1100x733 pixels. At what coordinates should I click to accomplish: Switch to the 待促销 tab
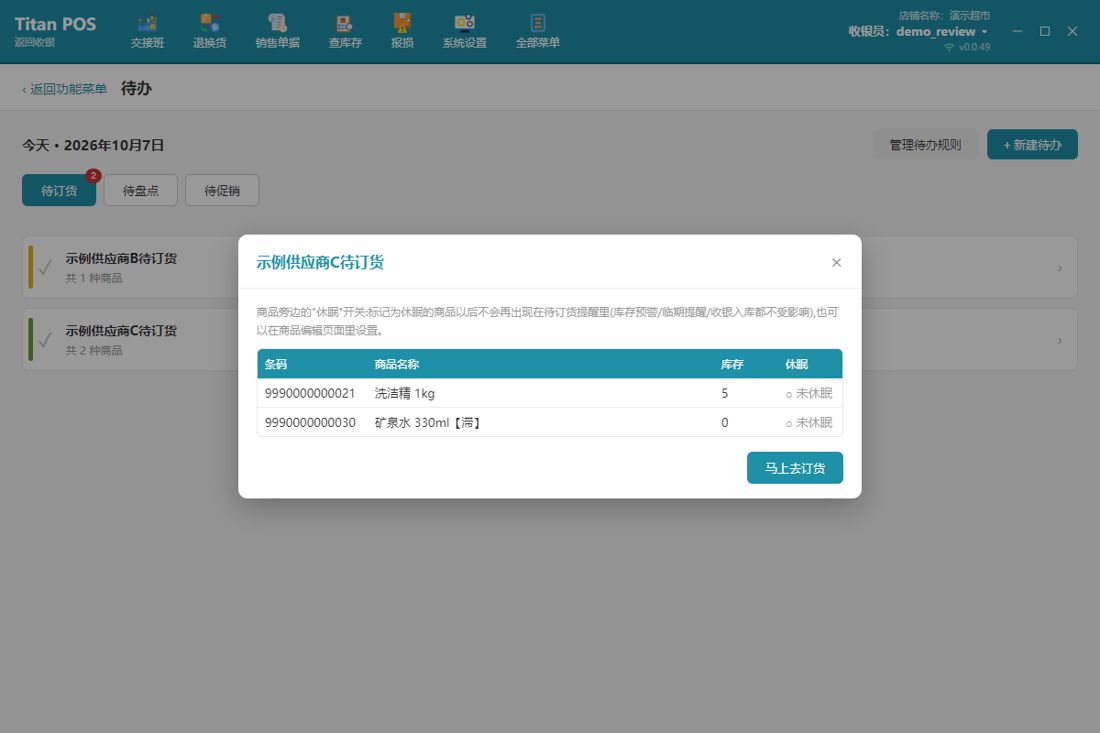(222, 190)
